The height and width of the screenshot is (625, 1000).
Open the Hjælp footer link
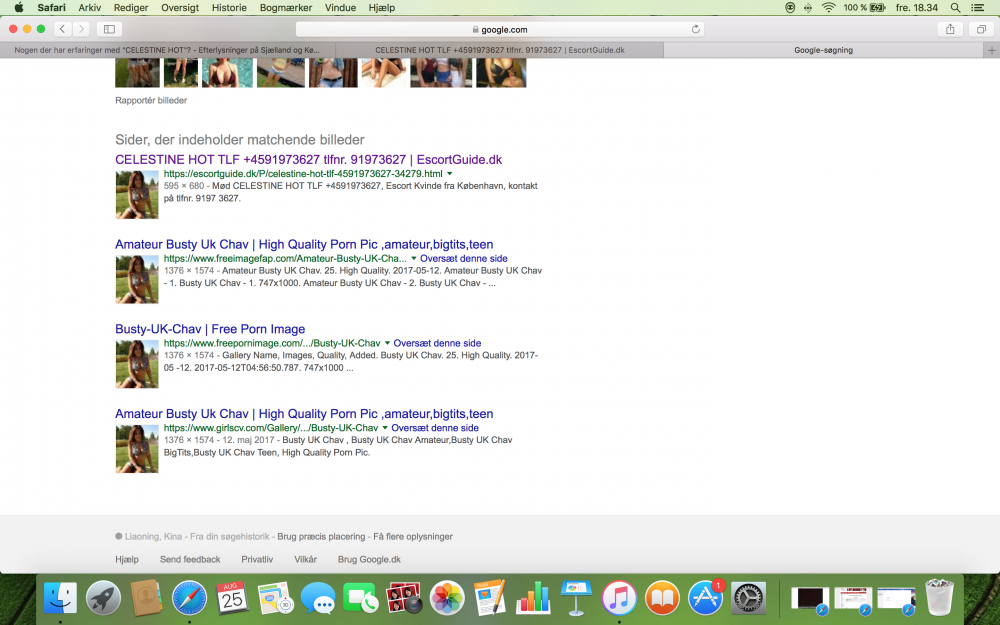[x=127, y=559]
